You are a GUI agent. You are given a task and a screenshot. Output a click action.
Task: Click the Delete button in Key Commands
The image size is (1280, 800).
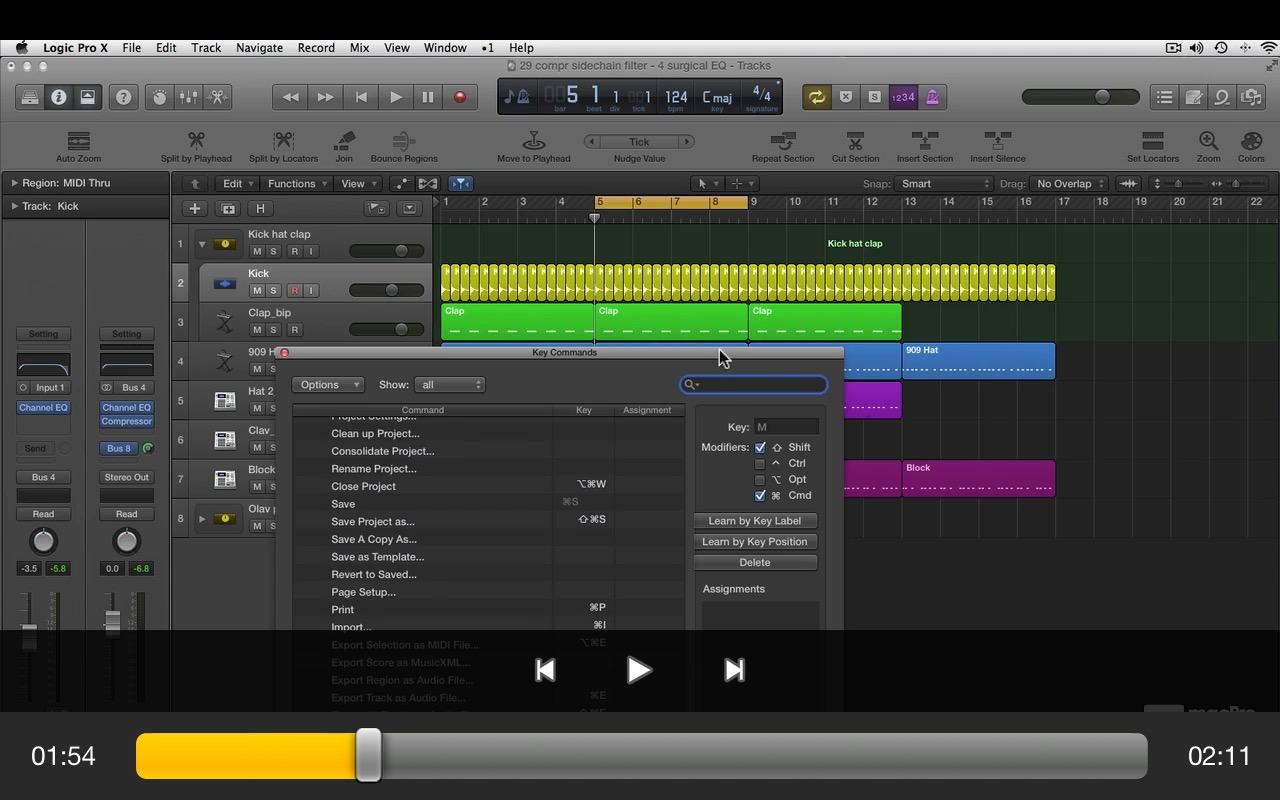755,563
